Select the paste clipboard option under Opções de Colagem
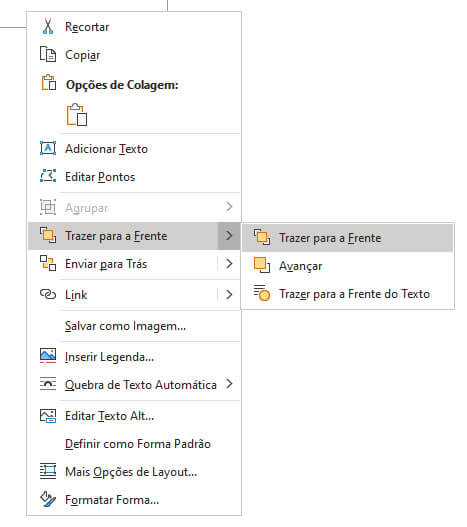 [x=77, y=115]
